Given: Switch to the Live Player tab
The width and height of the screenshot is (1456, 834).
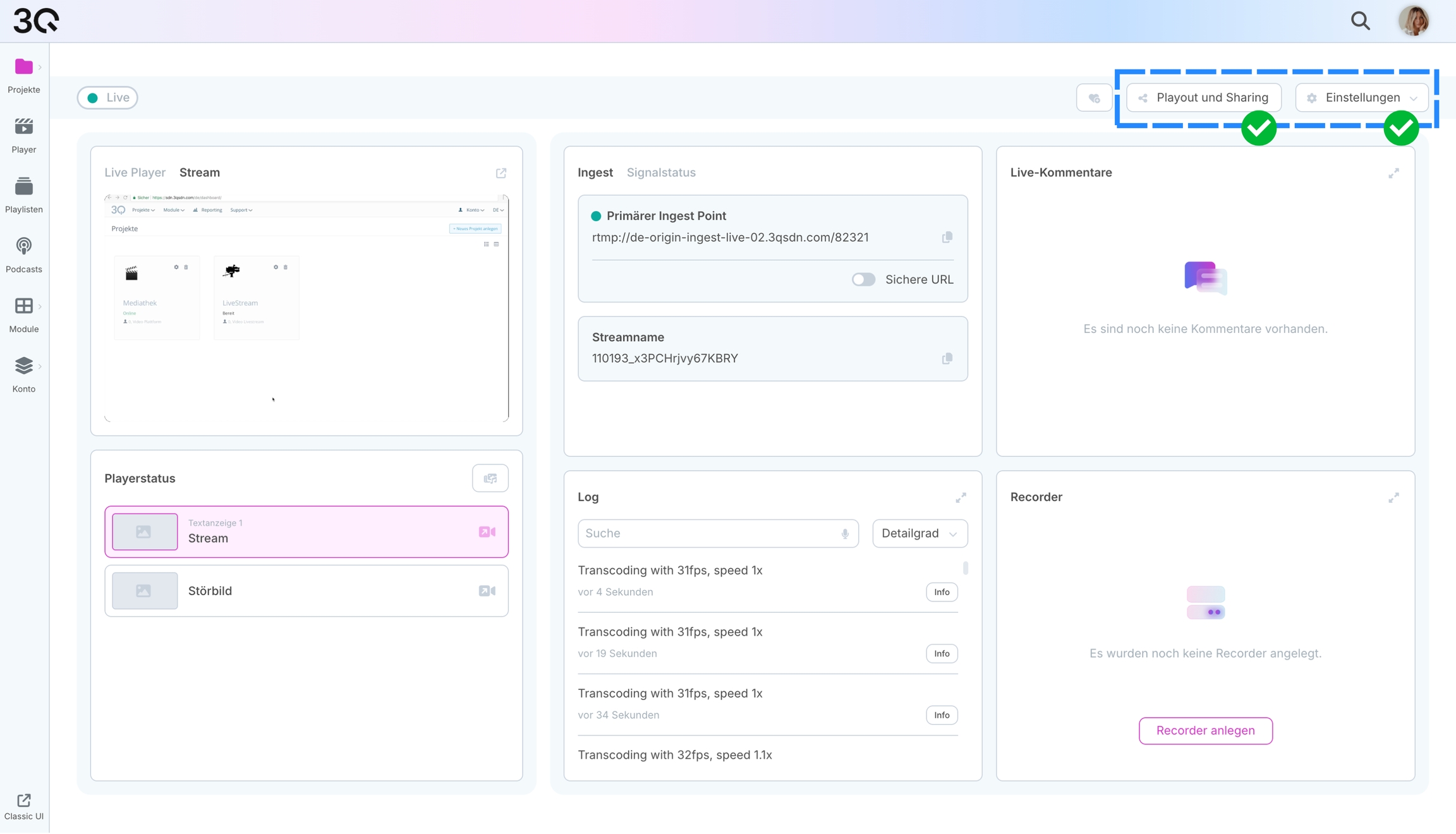Looking at the screenshot, I should click(135, 172).
